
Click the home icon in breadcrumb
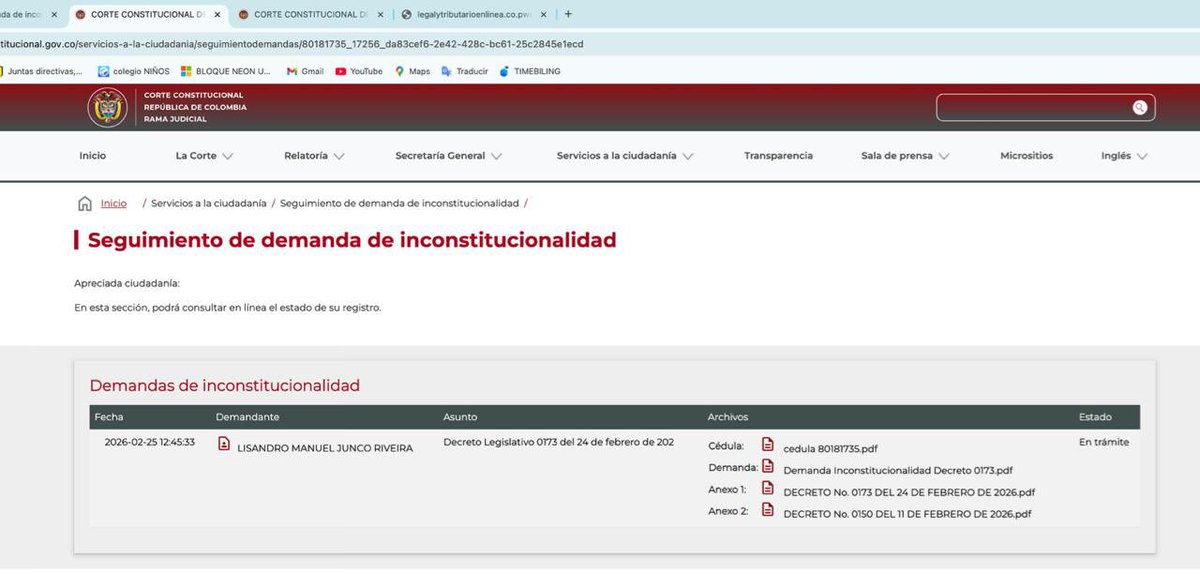tap(85, 204)
